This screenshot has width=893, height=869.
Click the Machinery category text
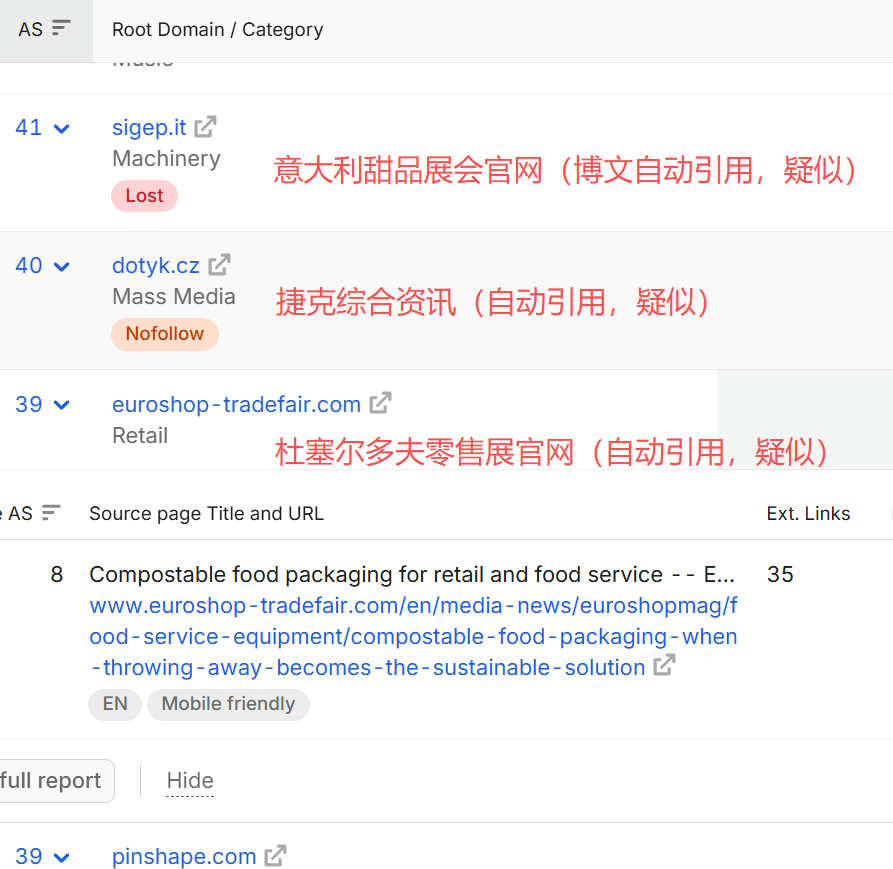click(166, 159)
